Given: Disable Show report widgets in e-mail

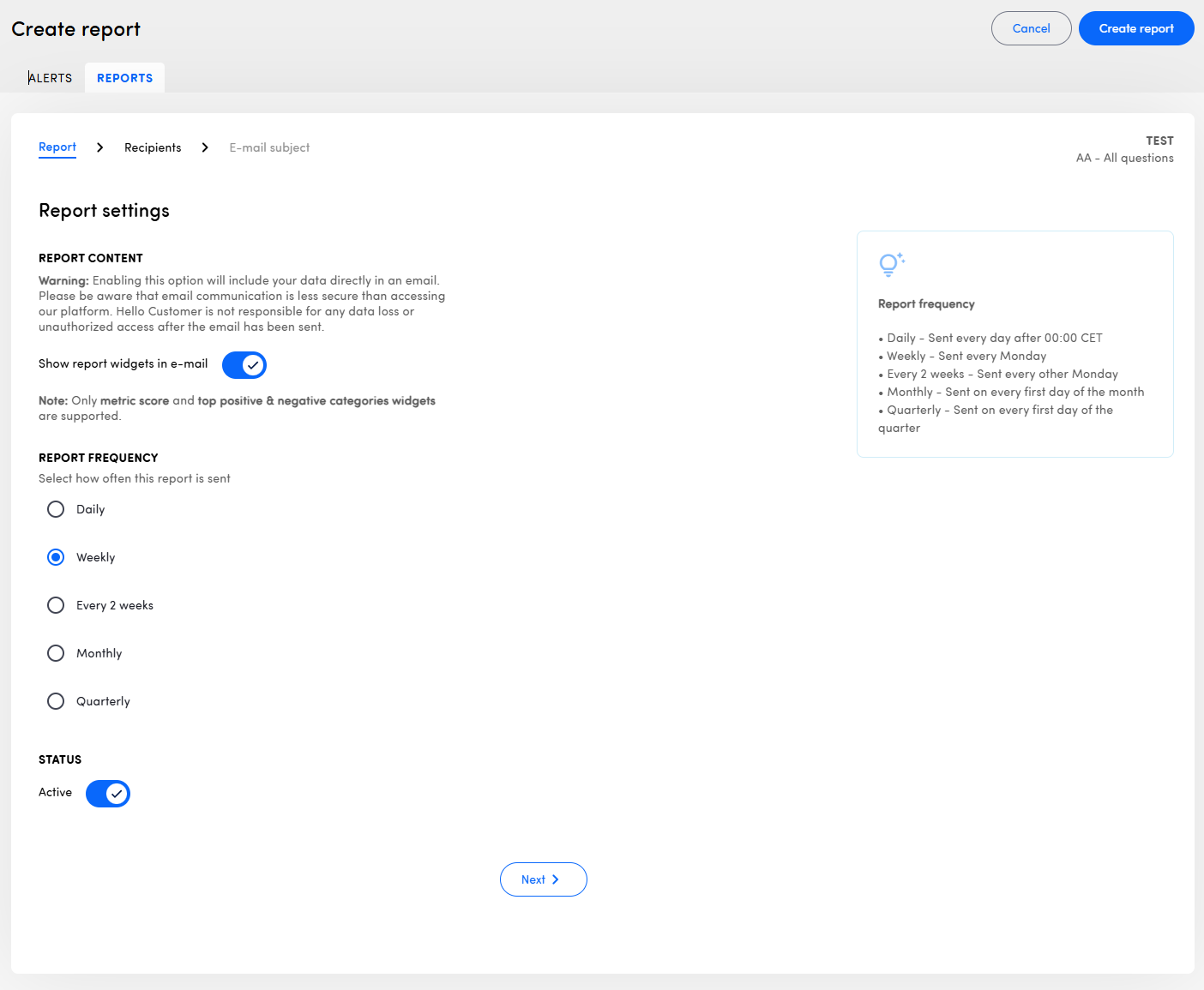Looking at the screenshot, I should pos(244,365).
